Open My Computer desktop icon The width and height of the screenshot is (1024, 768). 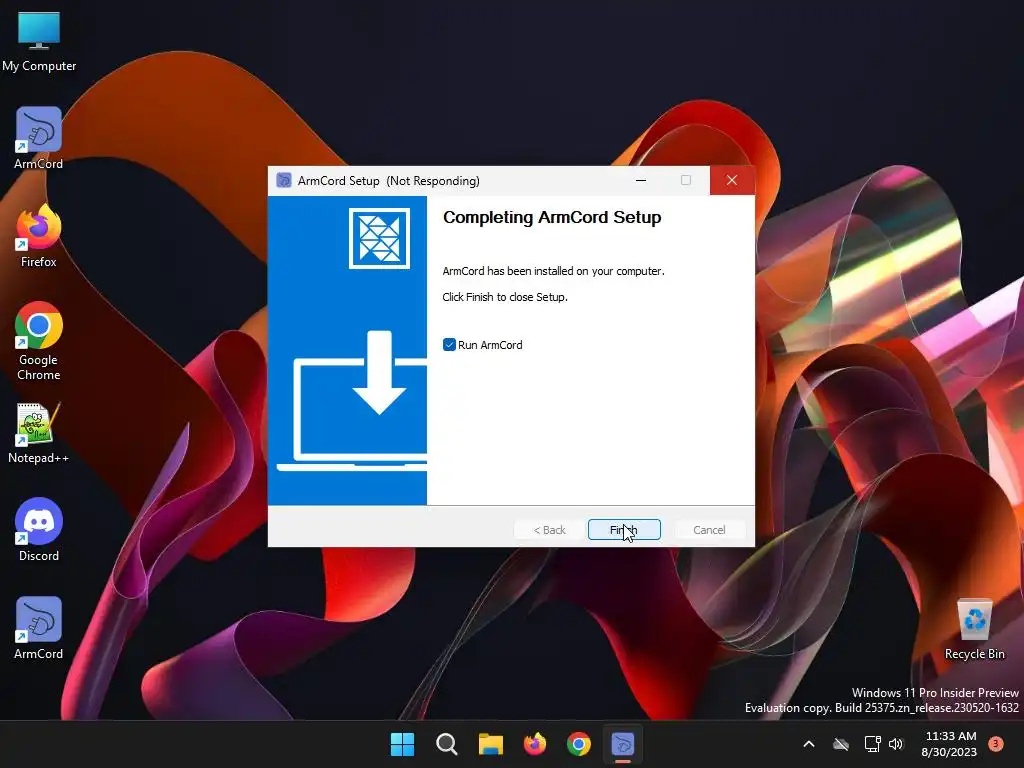(x=39, y=40)
